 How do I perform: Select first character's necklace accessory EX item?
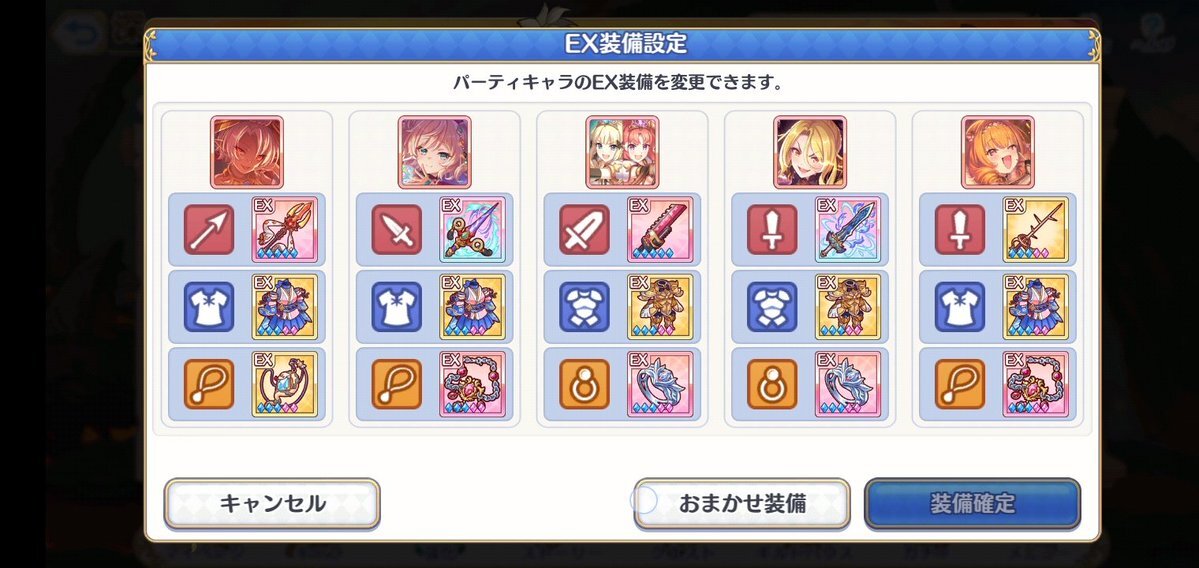[x=284, y=384]
